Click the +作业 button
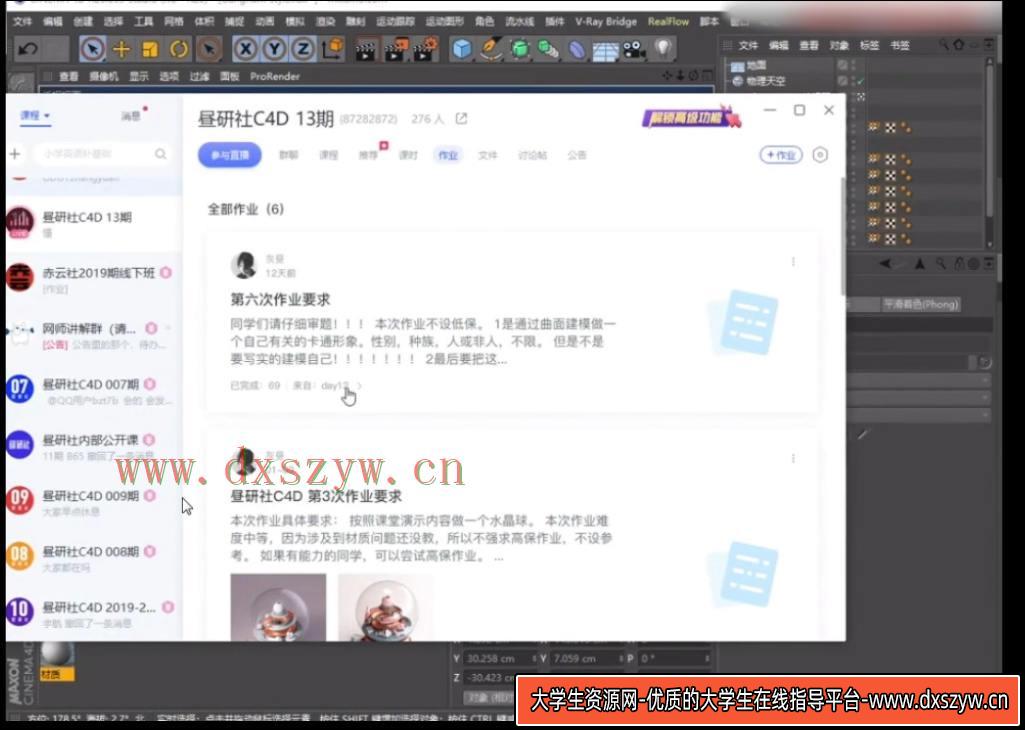The image size is (1025, 730). [x=781, y=155]
